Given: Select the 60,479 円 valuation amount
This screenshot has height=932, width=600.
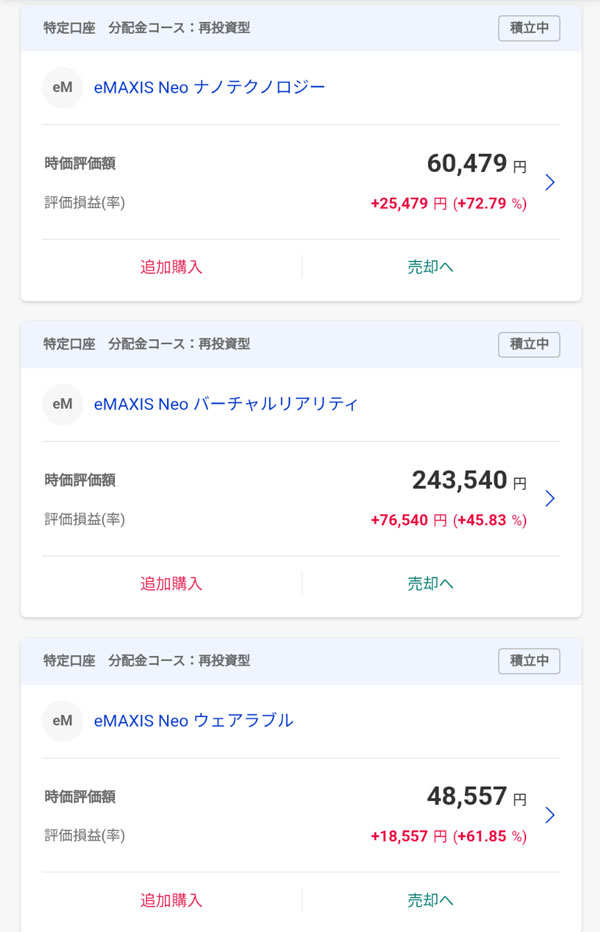Looking at the screenshot, I should pos(475,164).
